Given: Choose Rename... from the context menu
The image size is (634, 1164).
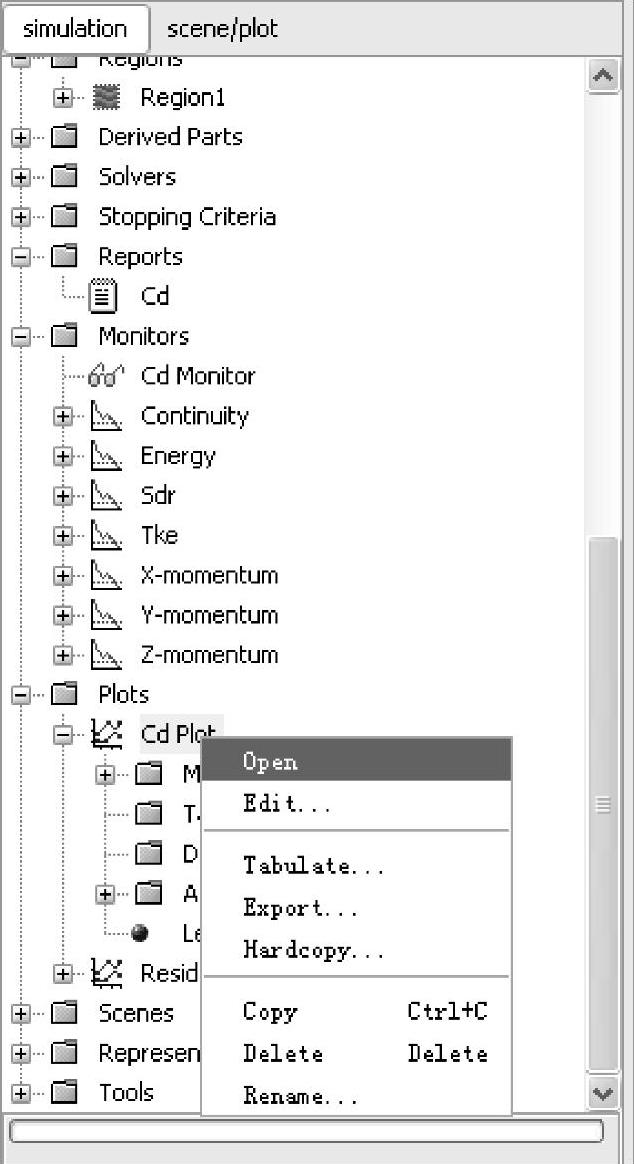Looking at the screenshot, I should click(299, 1096).
